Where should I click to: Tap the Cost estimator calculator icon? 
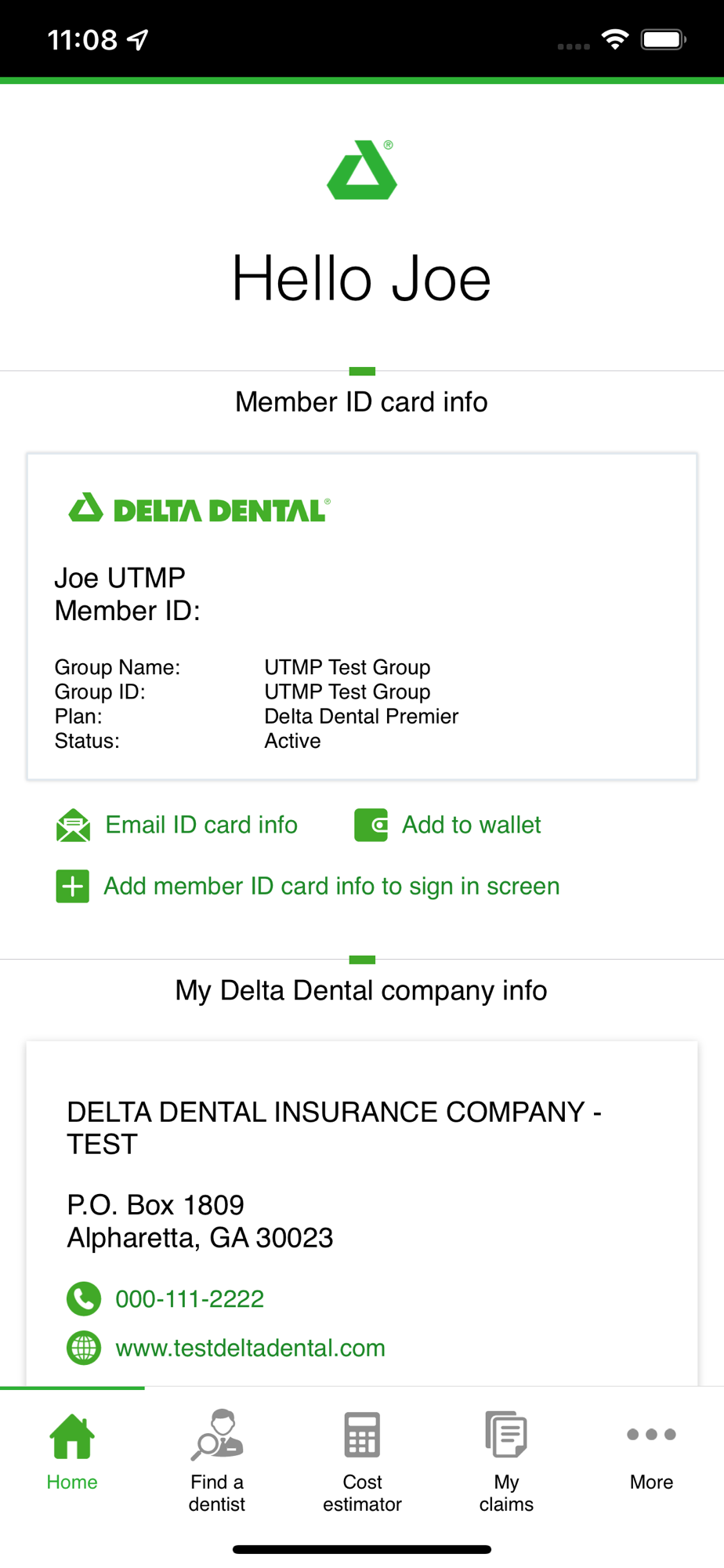coord(362,1435)
